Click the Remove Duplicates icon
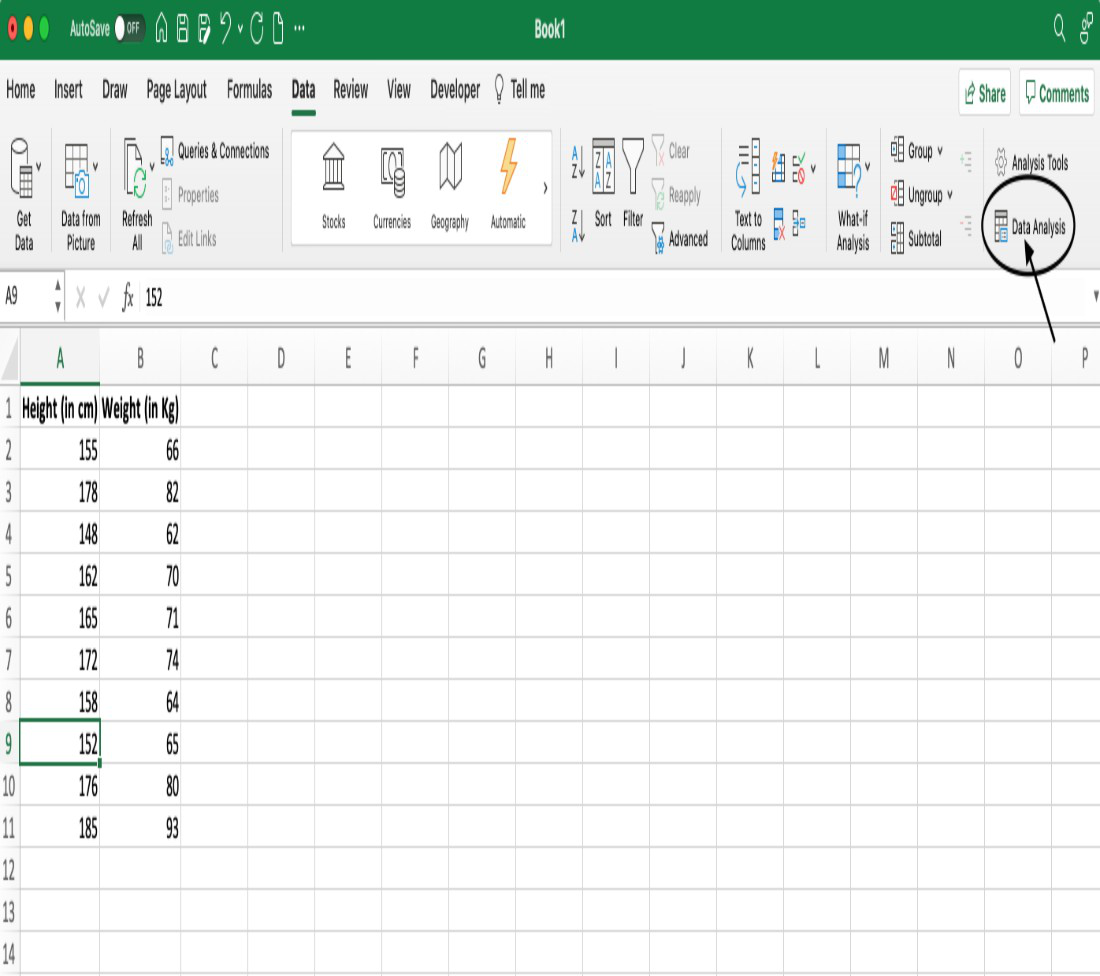Screen dimensions: 1100x976 [x=779, y=224]
